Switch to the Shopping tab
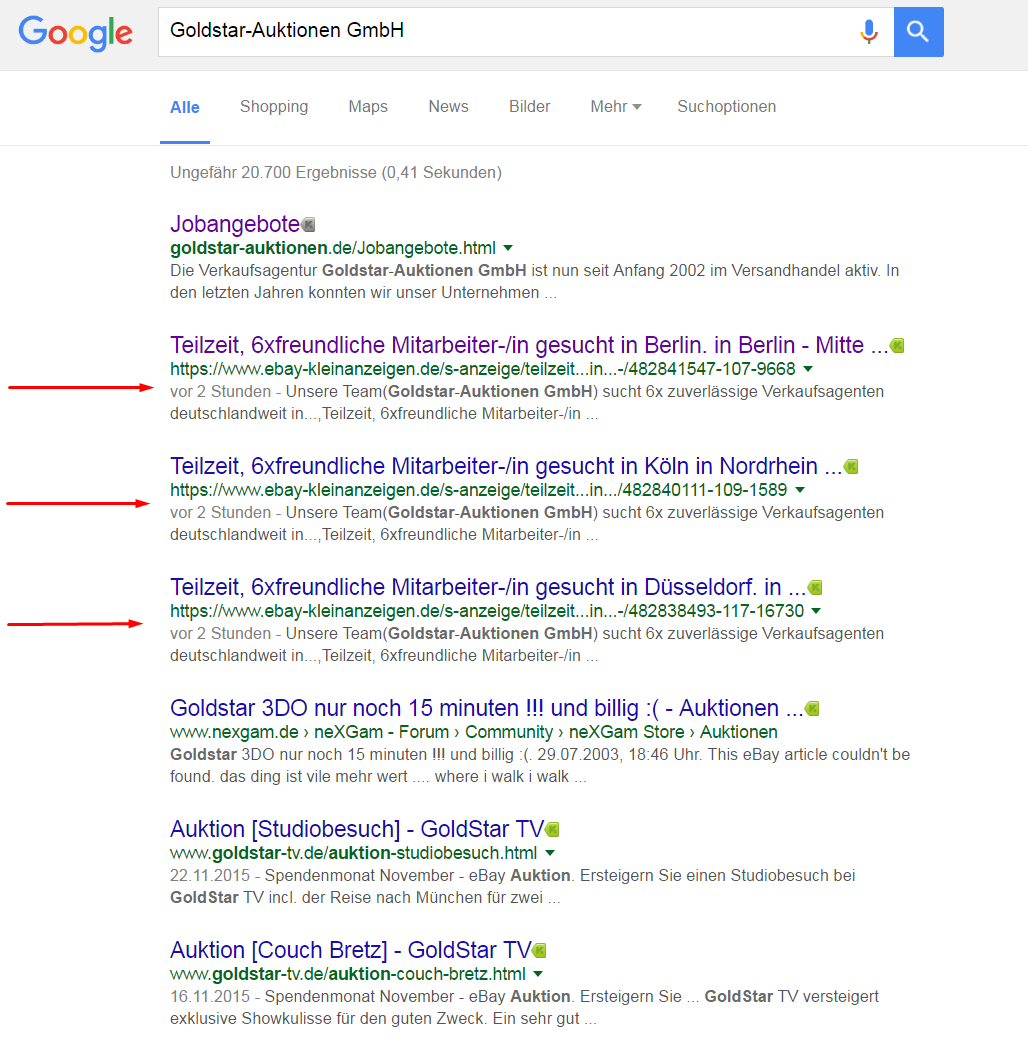The width and height of the screenshot is (1028, 1045). (274, 107)
